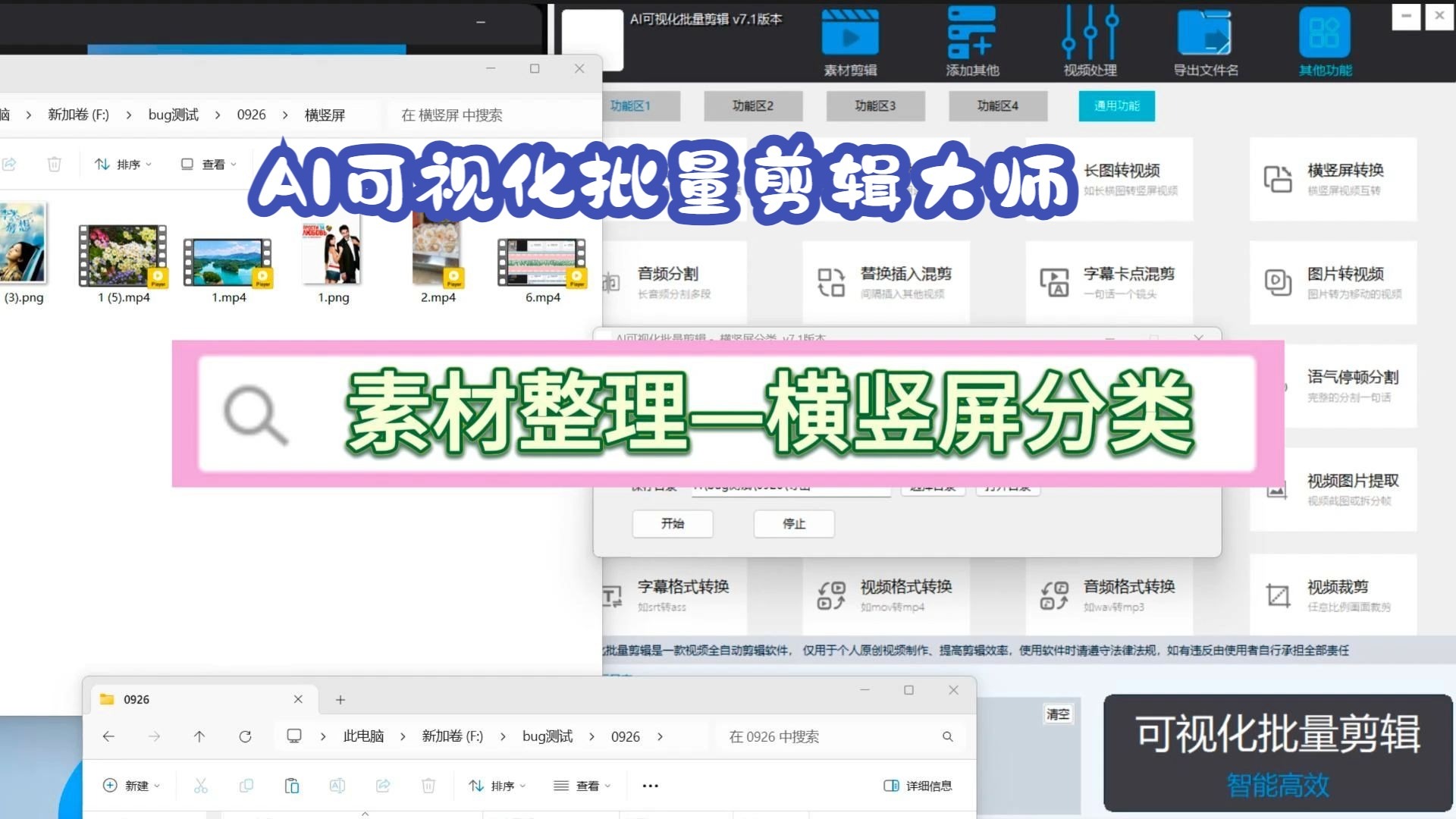Select the 6.mp4 file thumbnail

542,262
